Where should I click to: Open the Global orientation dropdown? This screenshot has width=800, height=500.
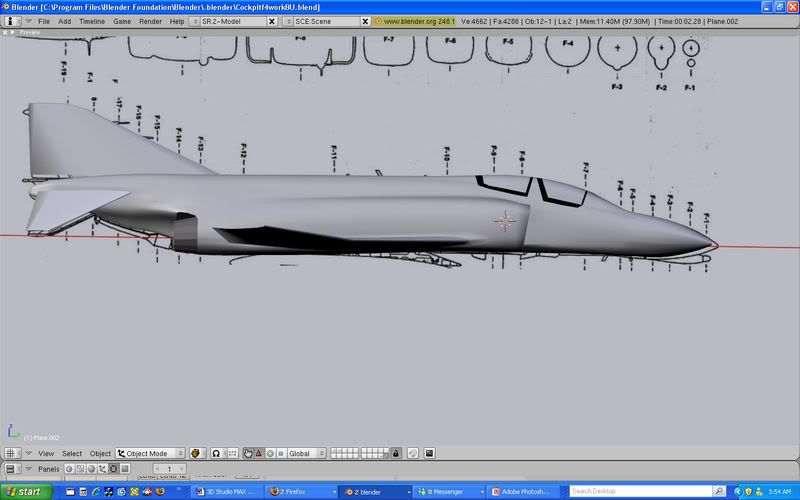(306, 453)
